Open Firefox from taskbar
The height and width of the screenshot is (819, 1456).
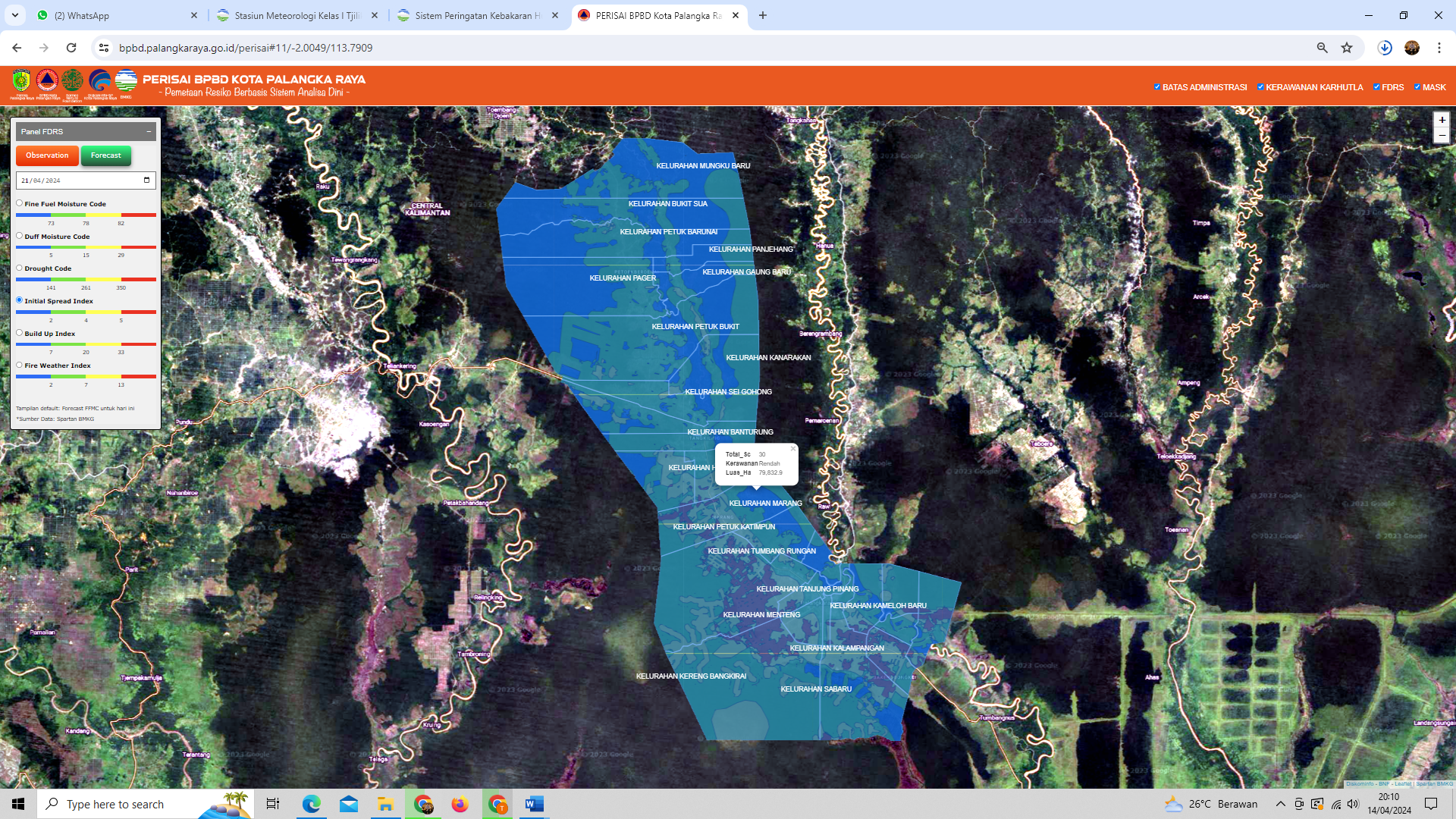(460, 804)
